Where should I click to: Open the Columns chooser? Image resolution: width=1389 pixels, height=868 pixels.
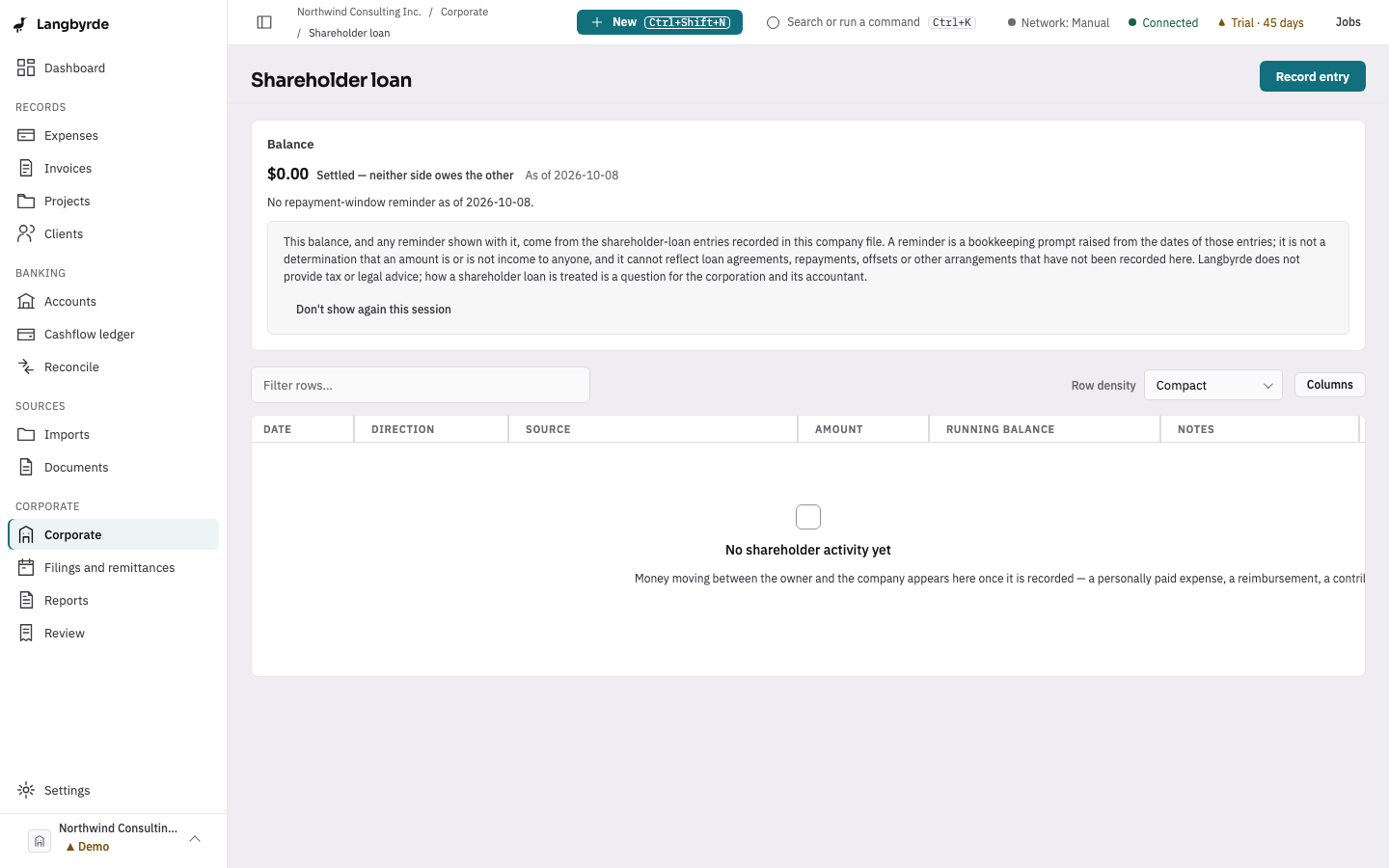tap(1329, 385)
